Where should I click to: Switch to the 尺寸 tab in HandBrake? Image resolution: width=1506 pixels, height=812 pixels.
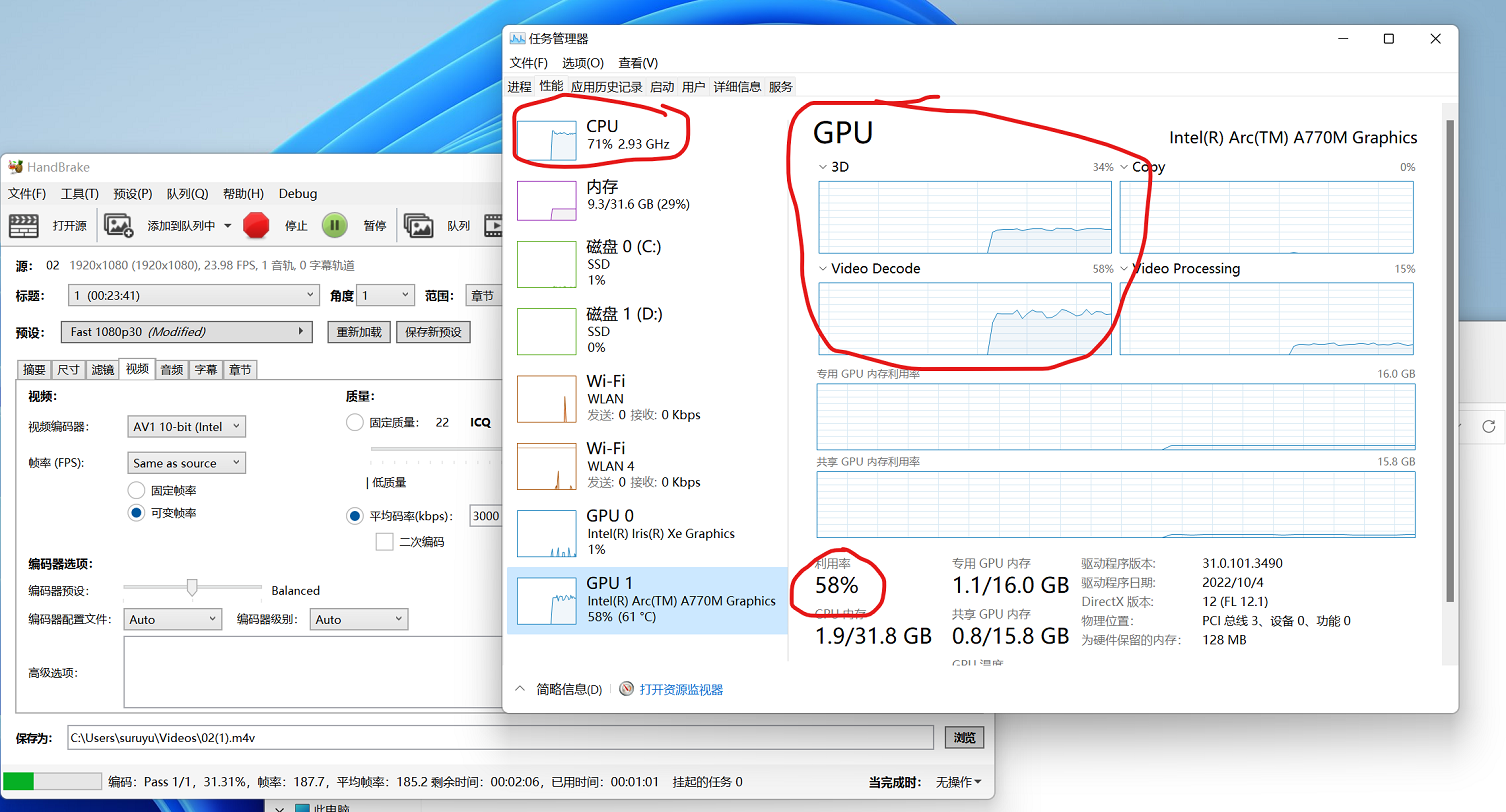pos(68,369)
